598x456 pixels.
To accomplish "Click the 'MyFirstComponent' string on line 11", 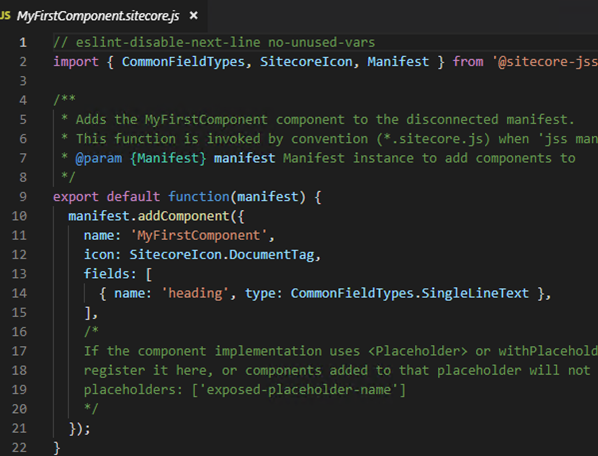I will pyautogui.click(x=198, y=235).
